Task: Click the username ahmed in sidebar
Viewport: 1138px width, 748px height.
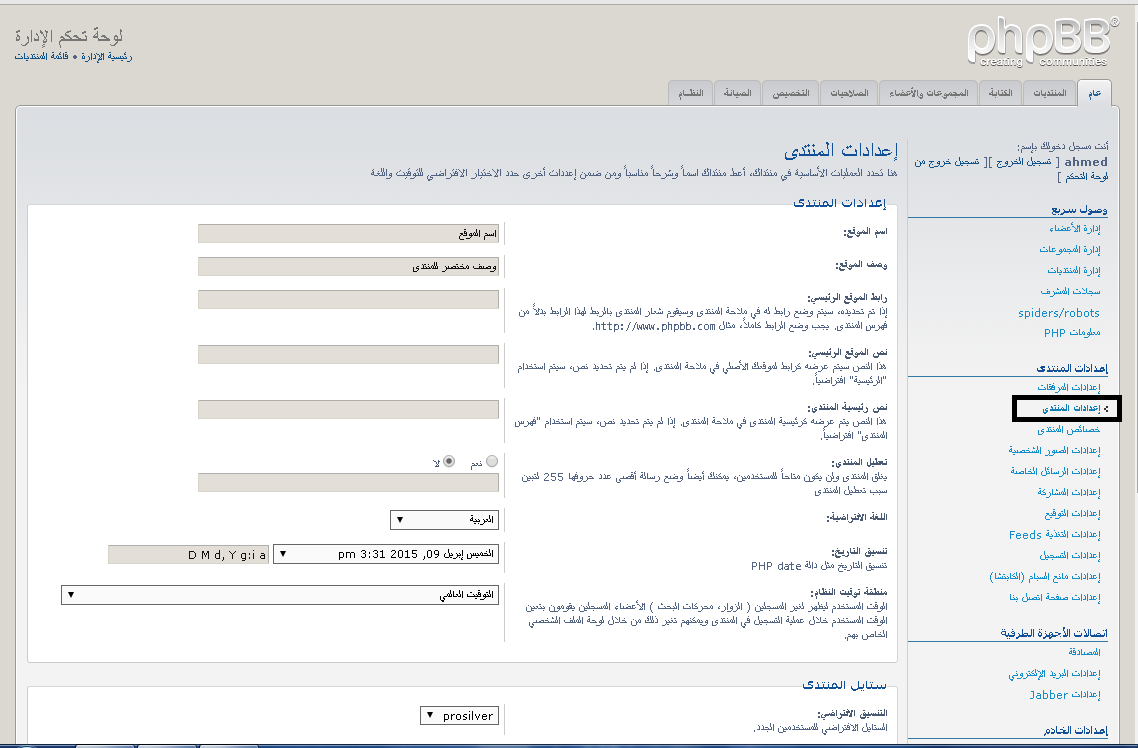Action: click(1086, 162)
